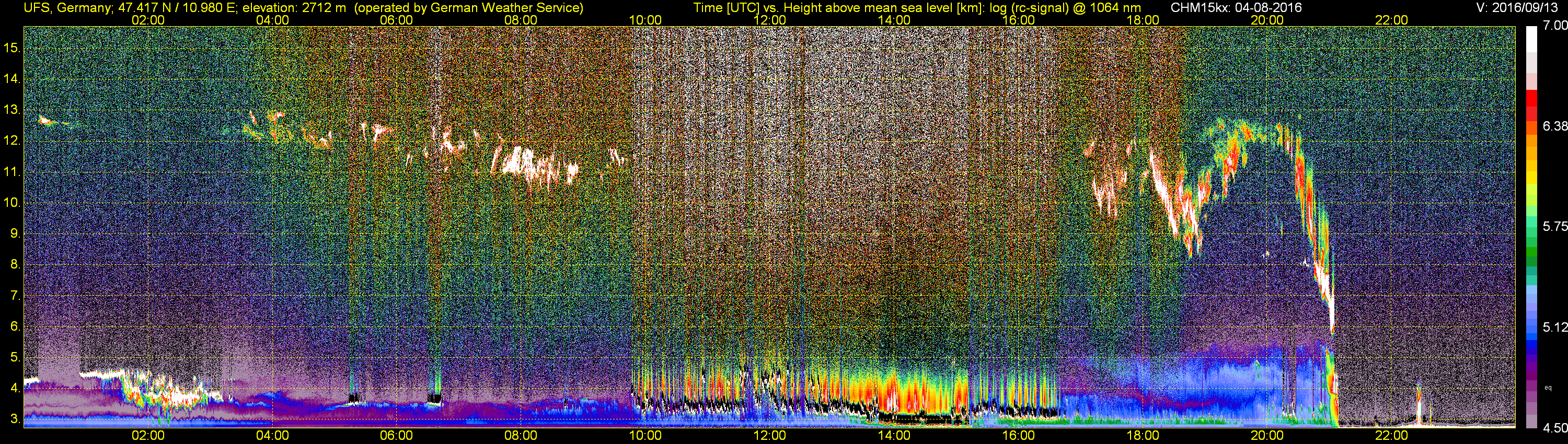Click the 7. km height axis label
Screen dimensions: 1568x444
pyautogui.click(x=16, y=296)
